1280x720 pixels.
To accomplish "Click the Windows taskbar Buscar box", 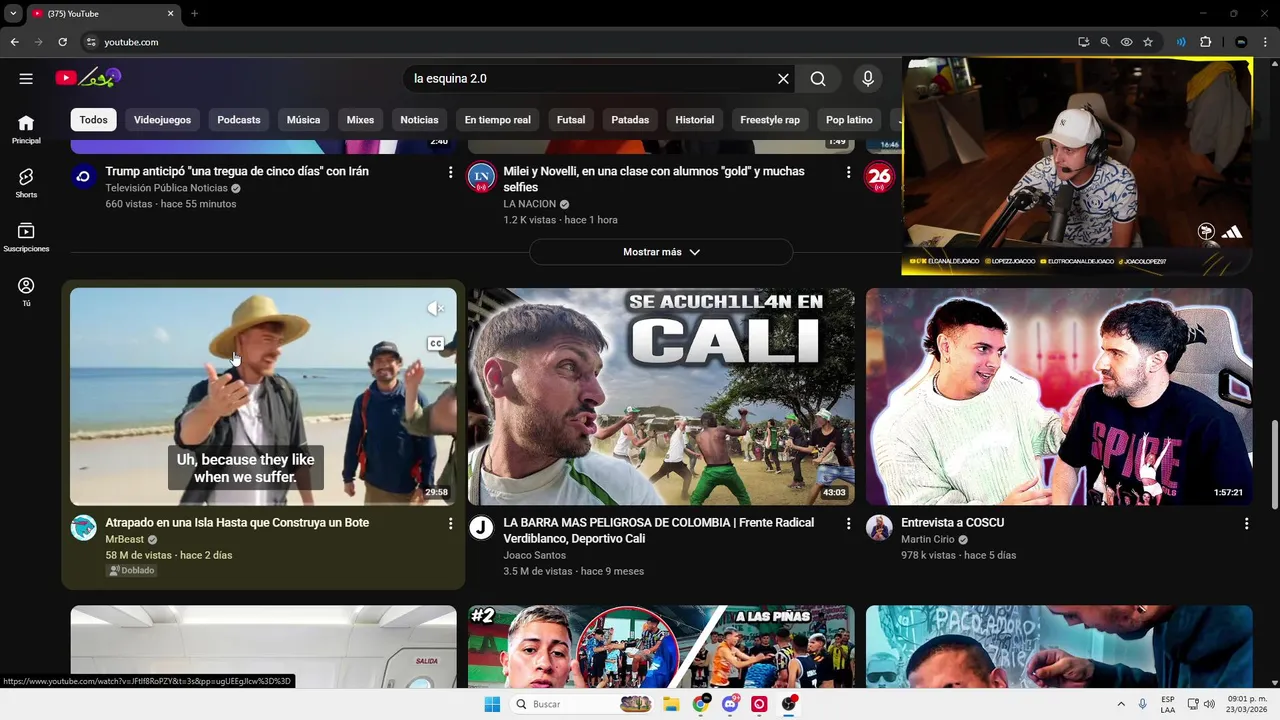I will pyautogui.click(x=583, y=704).
